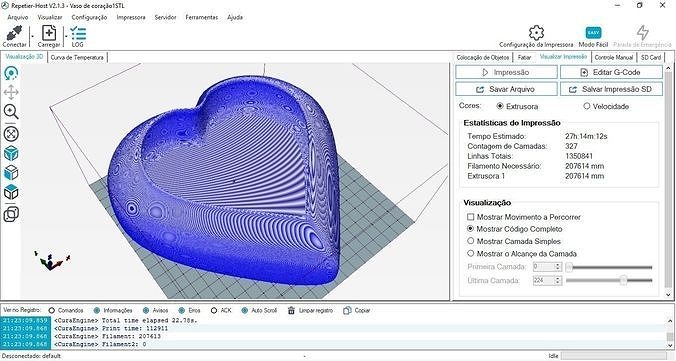Open the Configuração menu
This screenshot has height=361, width=676.
(x=89, y=17)
